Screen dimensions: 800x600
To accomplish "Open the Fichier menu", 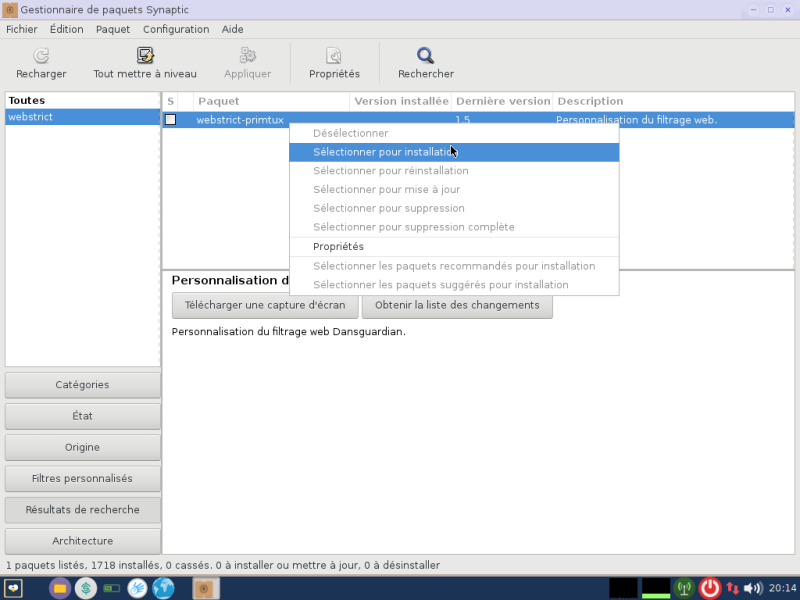I will pyautogui.click(x=21, y=30).
